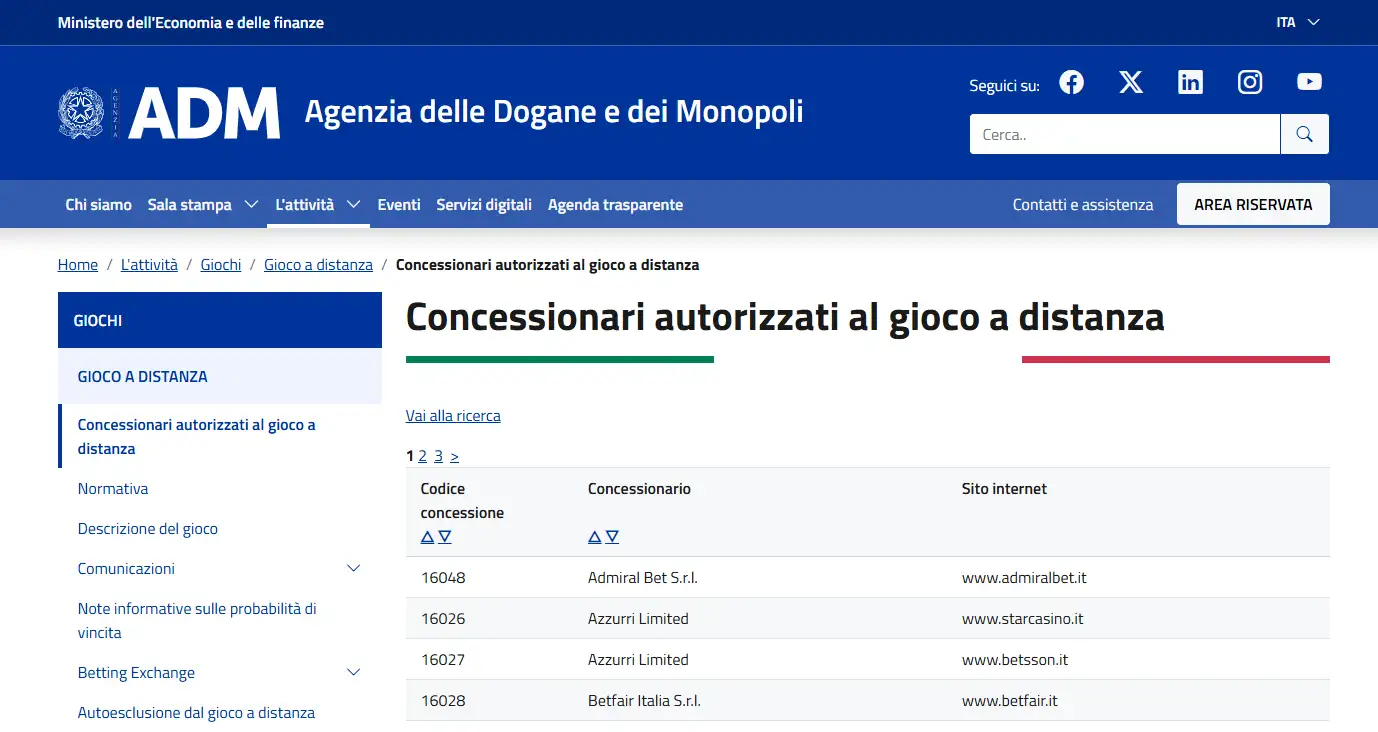Select the GIOCHI sidebar heading
This screenshot has height=732, width=1378.
(220, 320)
